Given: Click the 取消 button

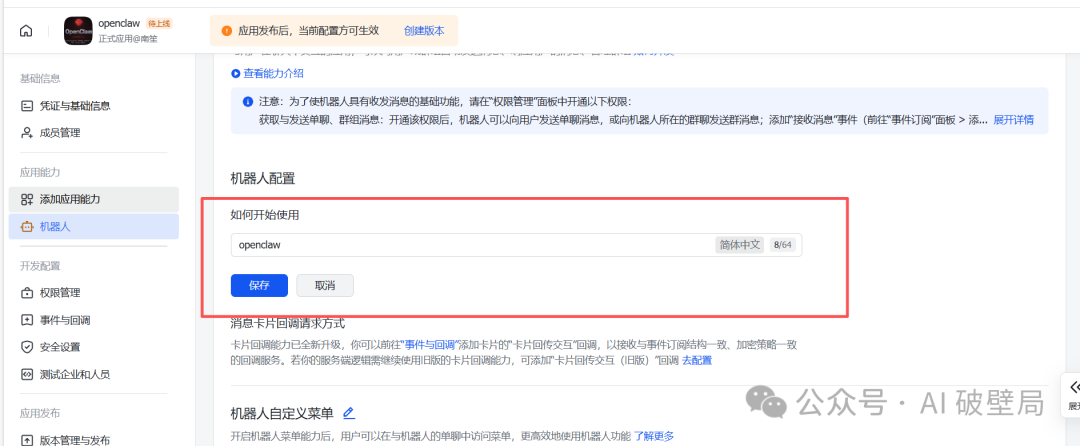Looking at the screenshot, I should (325, 286).
